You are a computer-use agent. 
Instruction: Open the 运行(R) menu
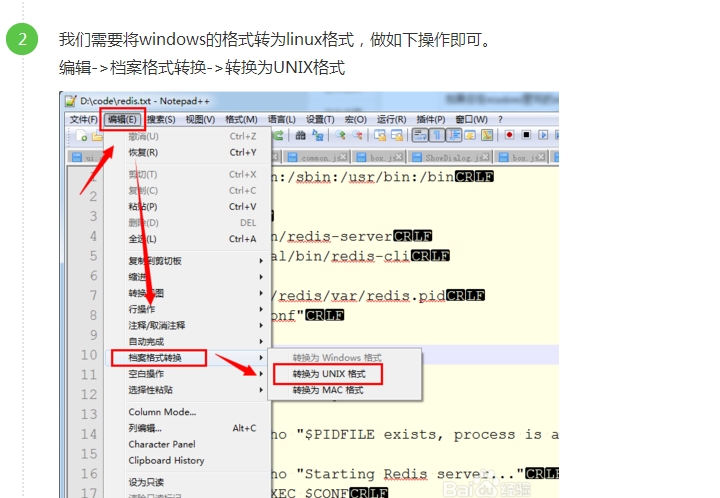[x=391, y=119]
